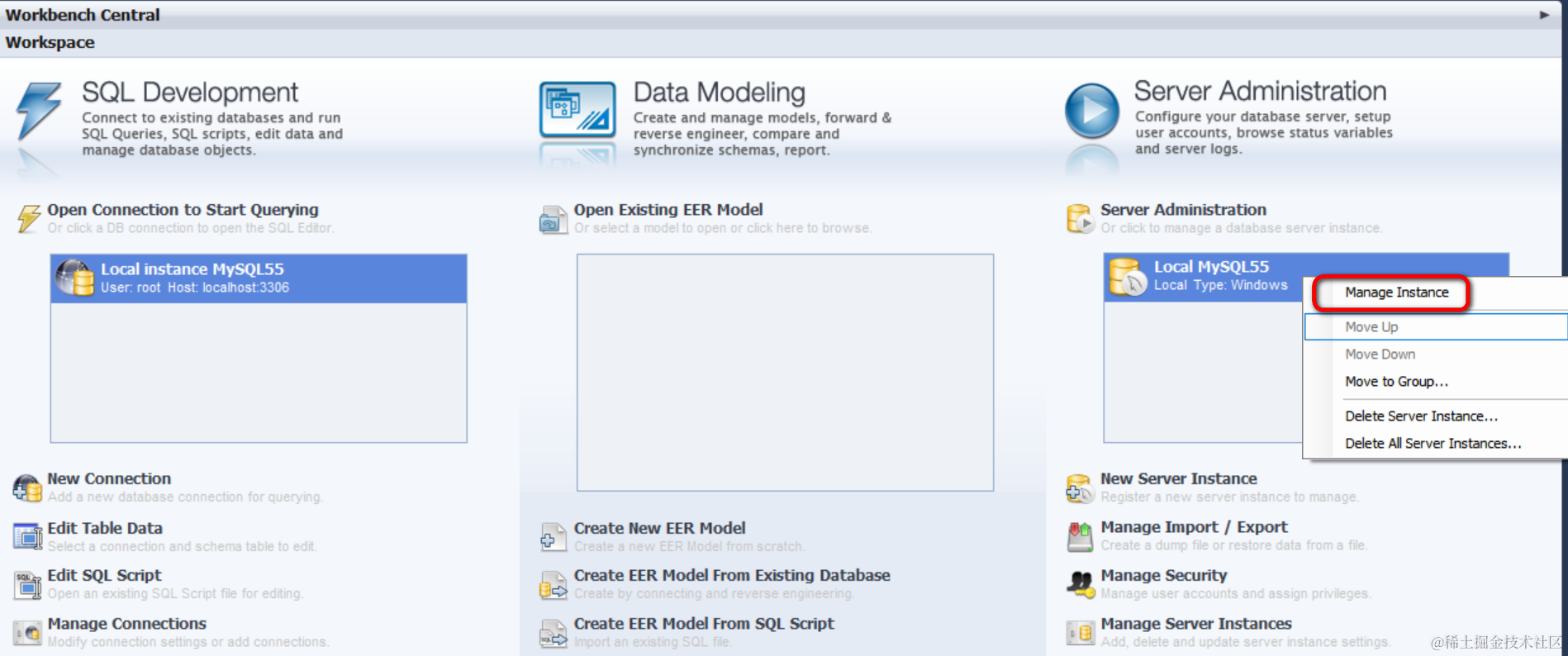Image resolution: width=1568 pixels, height=656 pixels.
Task: Click the Manage Import / Export link
Action: tap(1194, 527)
